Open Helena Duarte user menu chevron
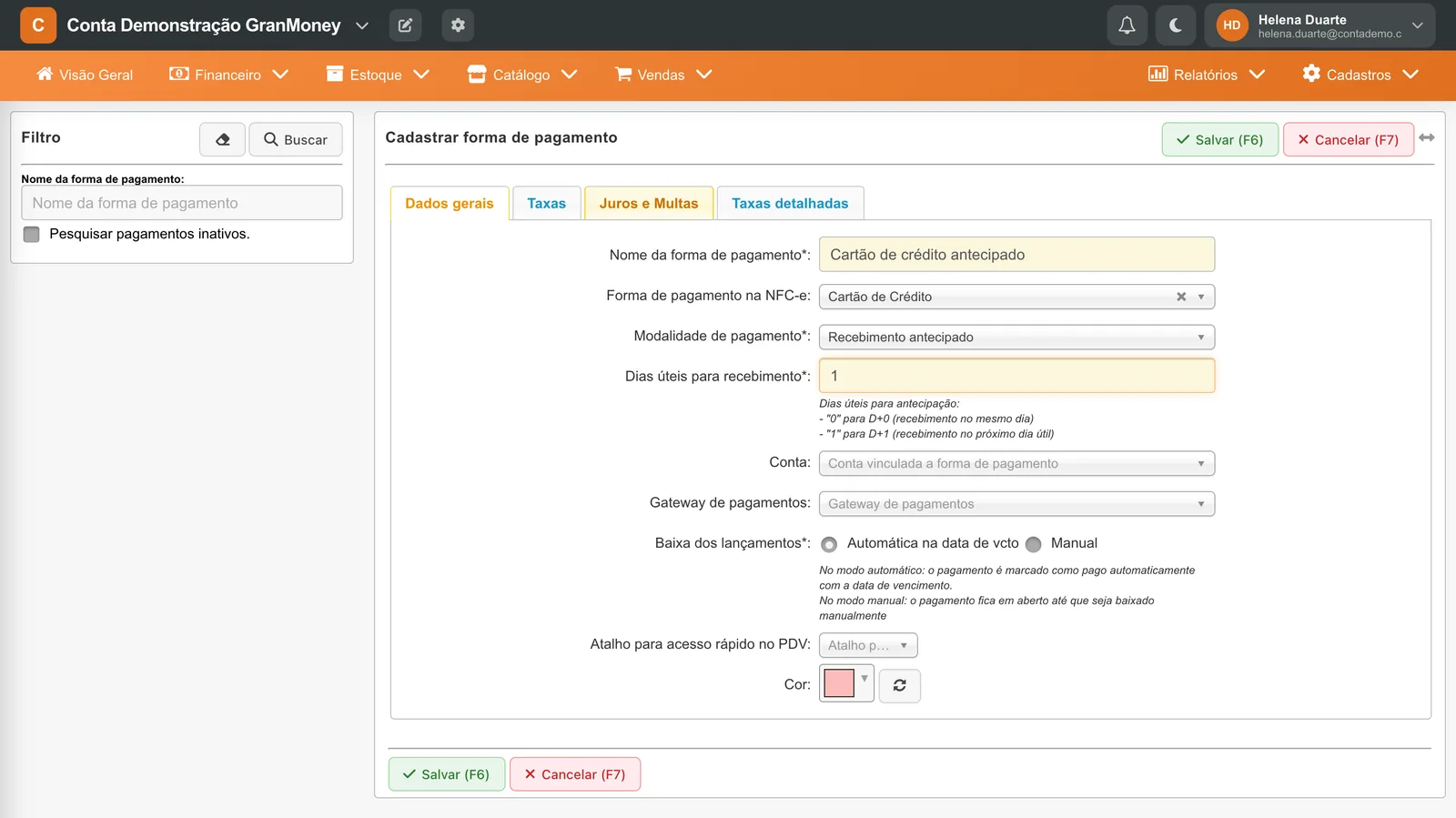This screenshot has width=1456, height=818. 1417,25
